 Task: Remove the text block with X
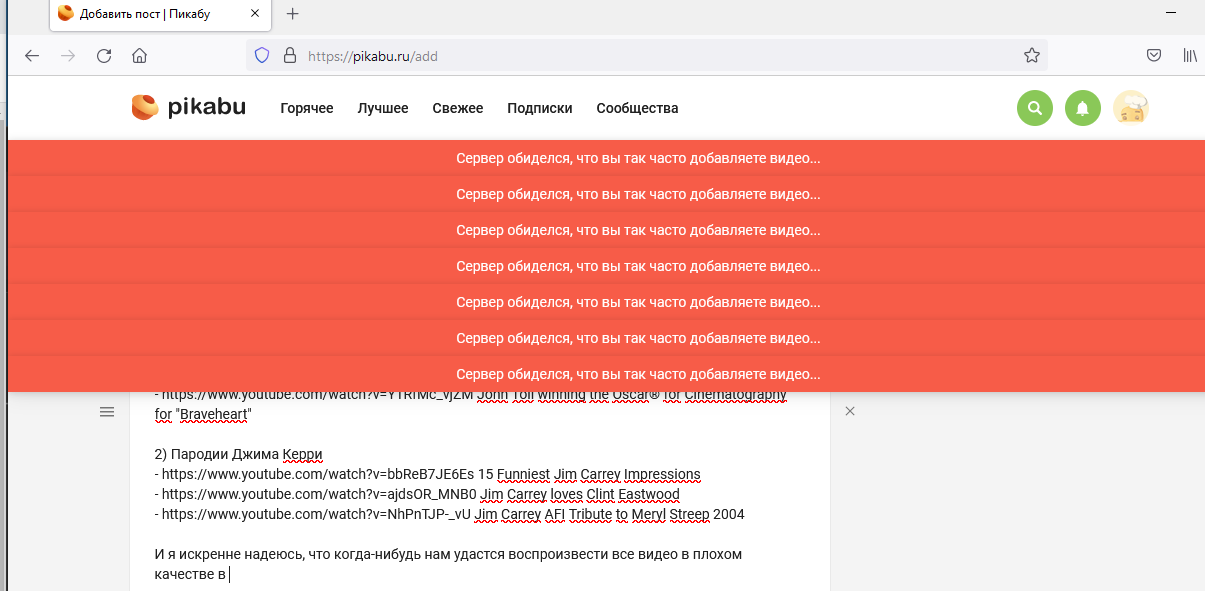[850, 411]
